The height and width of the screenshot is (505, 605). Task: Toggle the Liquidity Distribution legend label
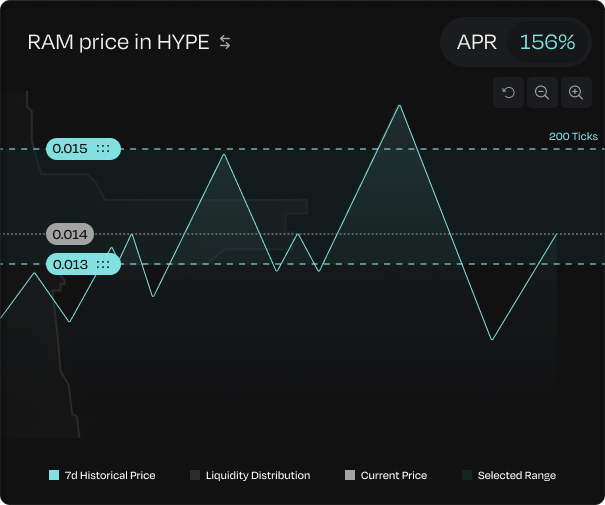[x=258, y=475]
